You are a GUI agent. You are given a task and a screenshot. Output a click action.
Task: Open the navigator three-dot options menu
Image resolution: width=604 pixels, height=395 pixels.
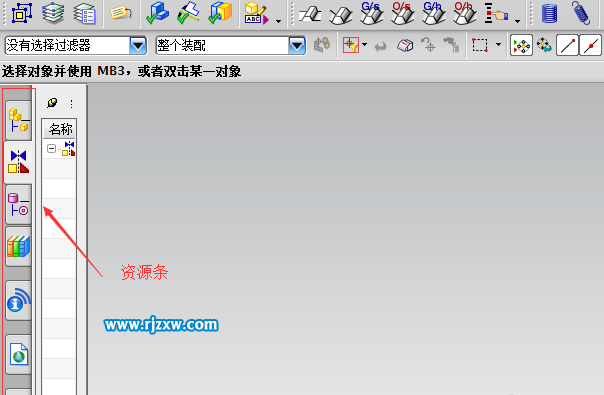coord(71,104)
